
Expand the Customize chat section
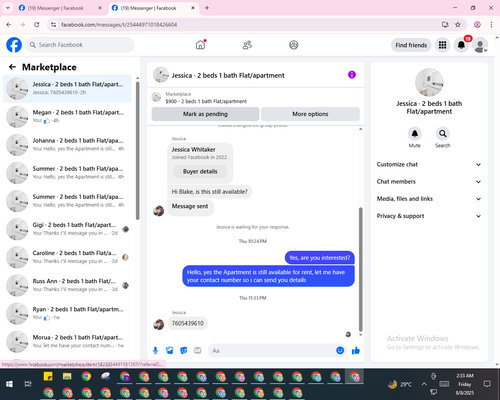[x=429, y=164]
